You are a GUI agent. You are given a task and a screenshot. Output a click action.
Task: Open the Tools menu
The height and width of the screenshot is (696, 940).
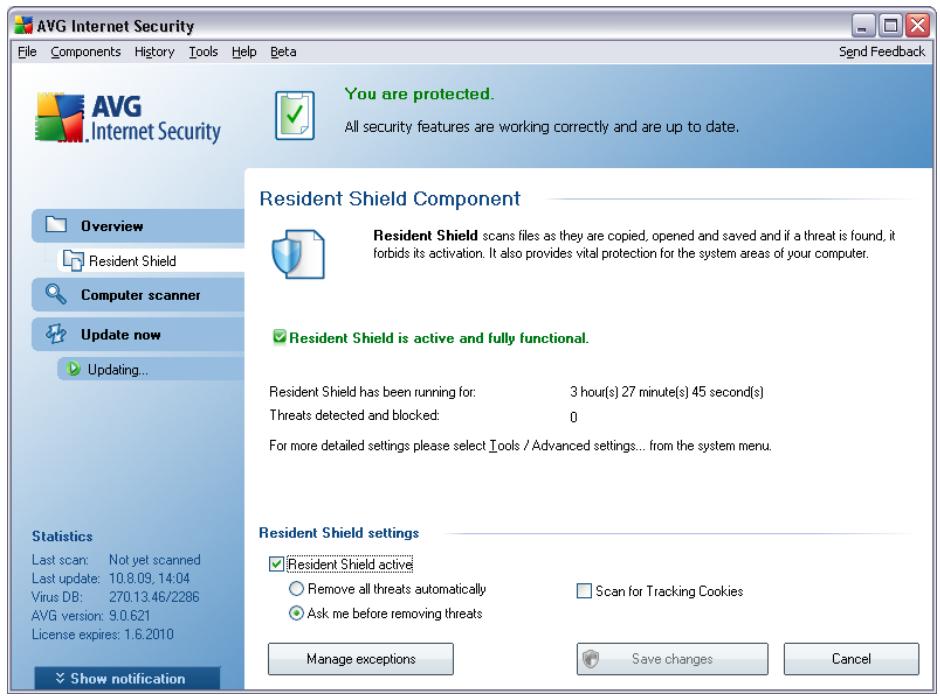(x=203, y=52)
